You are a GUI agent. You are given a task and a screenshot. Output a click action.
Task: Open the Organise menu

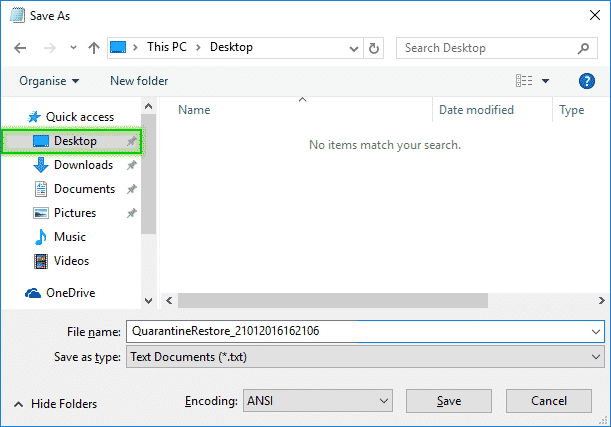tap(49, 81)
